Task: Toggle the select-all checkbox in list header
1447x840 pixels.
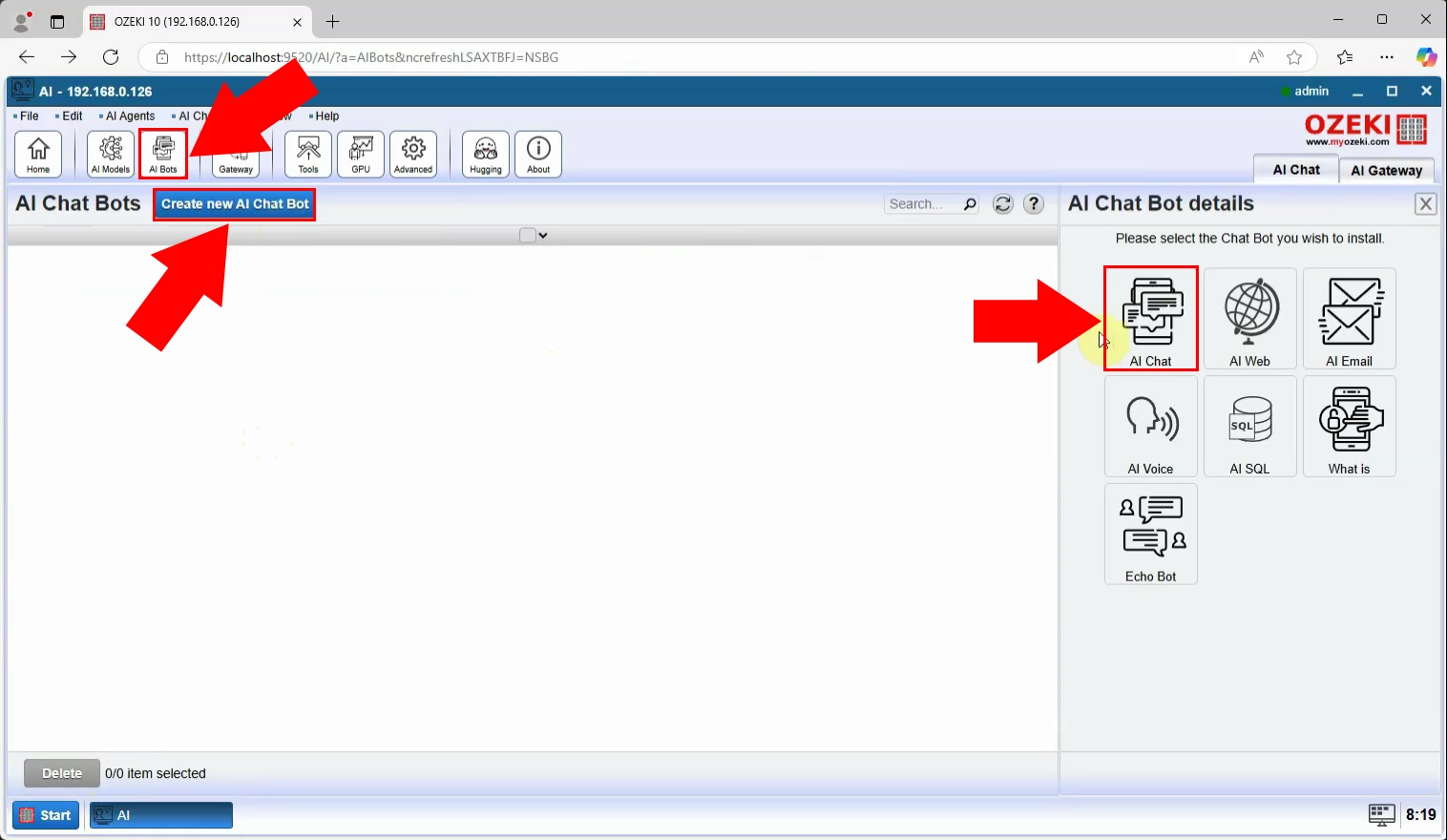Action: [x=527, y=236]
